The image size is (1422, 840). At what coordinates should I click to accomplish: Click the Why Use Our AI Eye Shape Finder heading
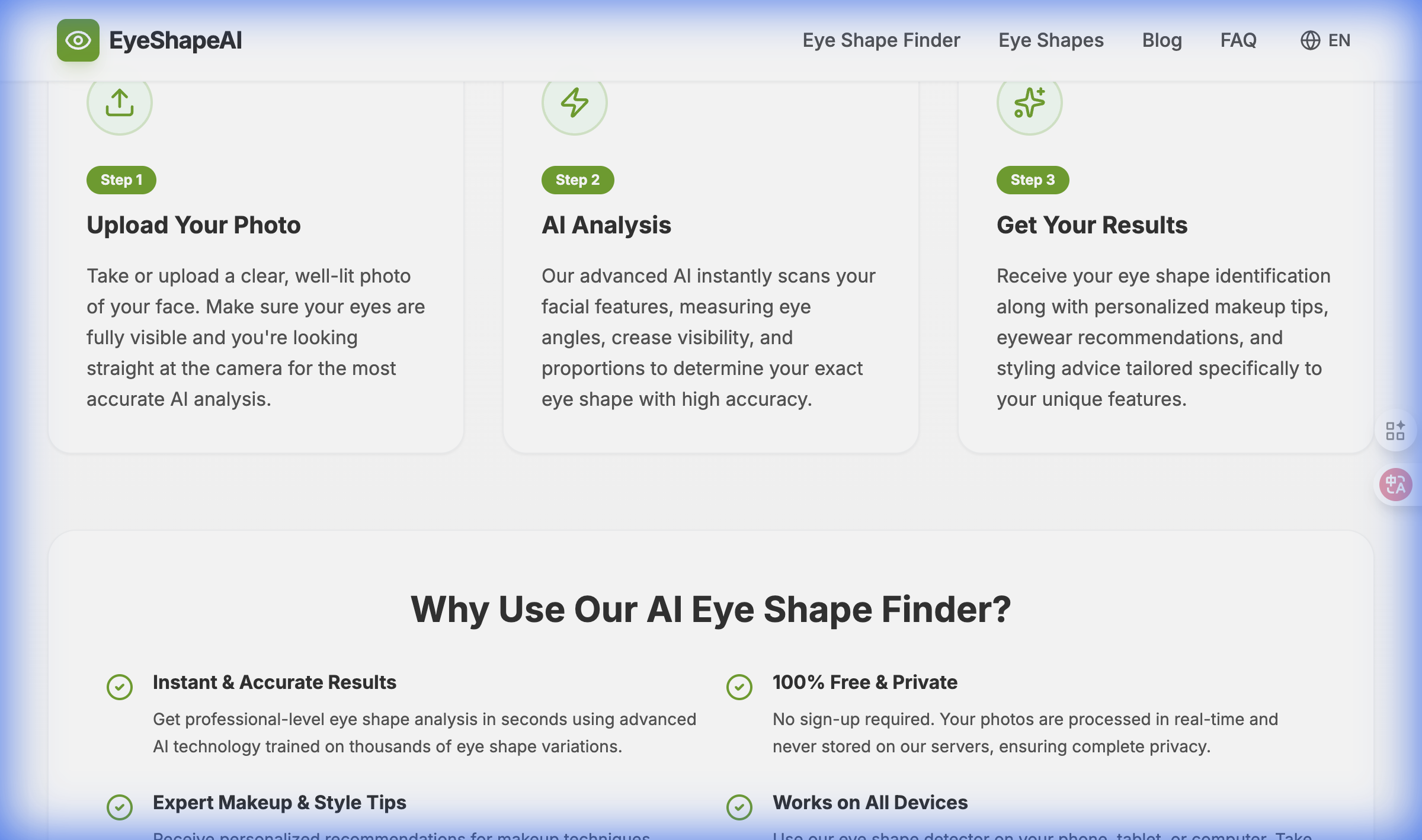click(711, 609)
